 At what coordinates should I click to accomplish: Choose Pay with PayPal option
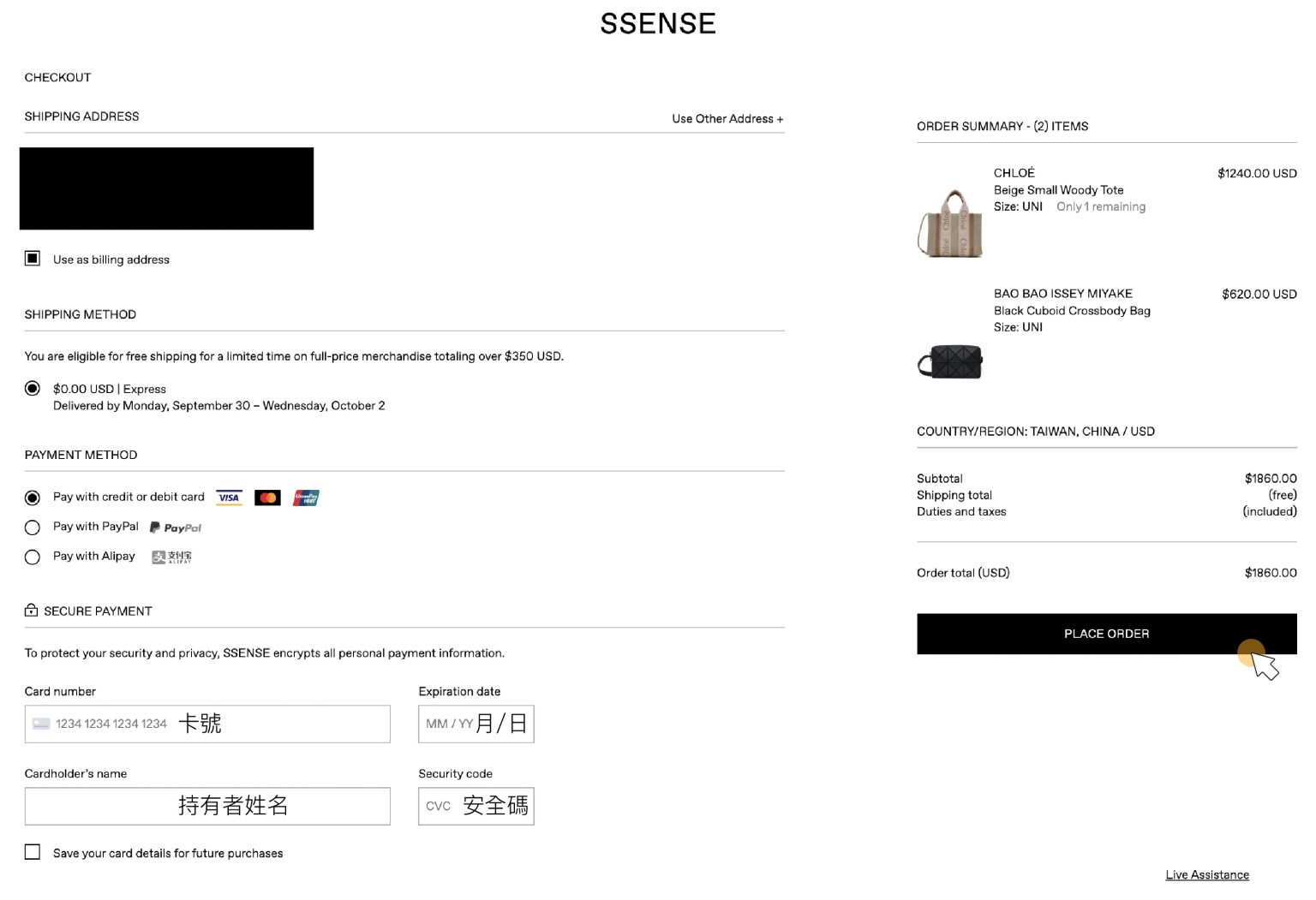coord(33,527)
